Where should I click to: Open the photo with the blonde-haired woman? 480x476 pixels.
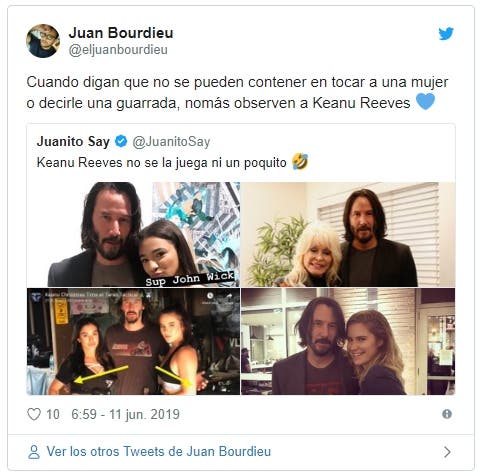tap(348, 234)
